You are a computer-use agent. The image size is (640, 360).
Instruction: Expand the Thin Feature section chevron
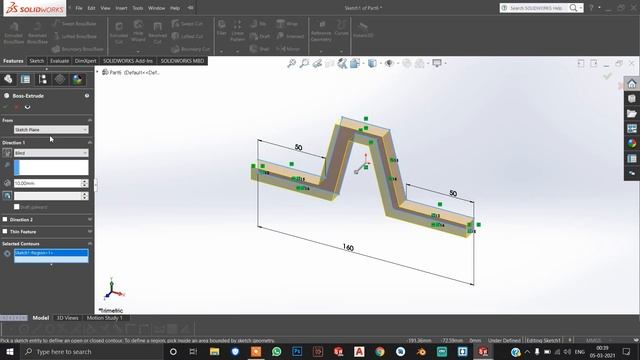90,231
